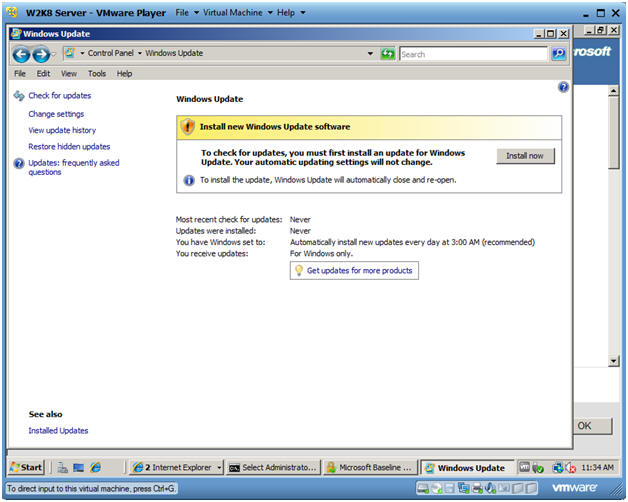
Task: Click the Control Panel icon in address bar
Action: click(70, 53)
